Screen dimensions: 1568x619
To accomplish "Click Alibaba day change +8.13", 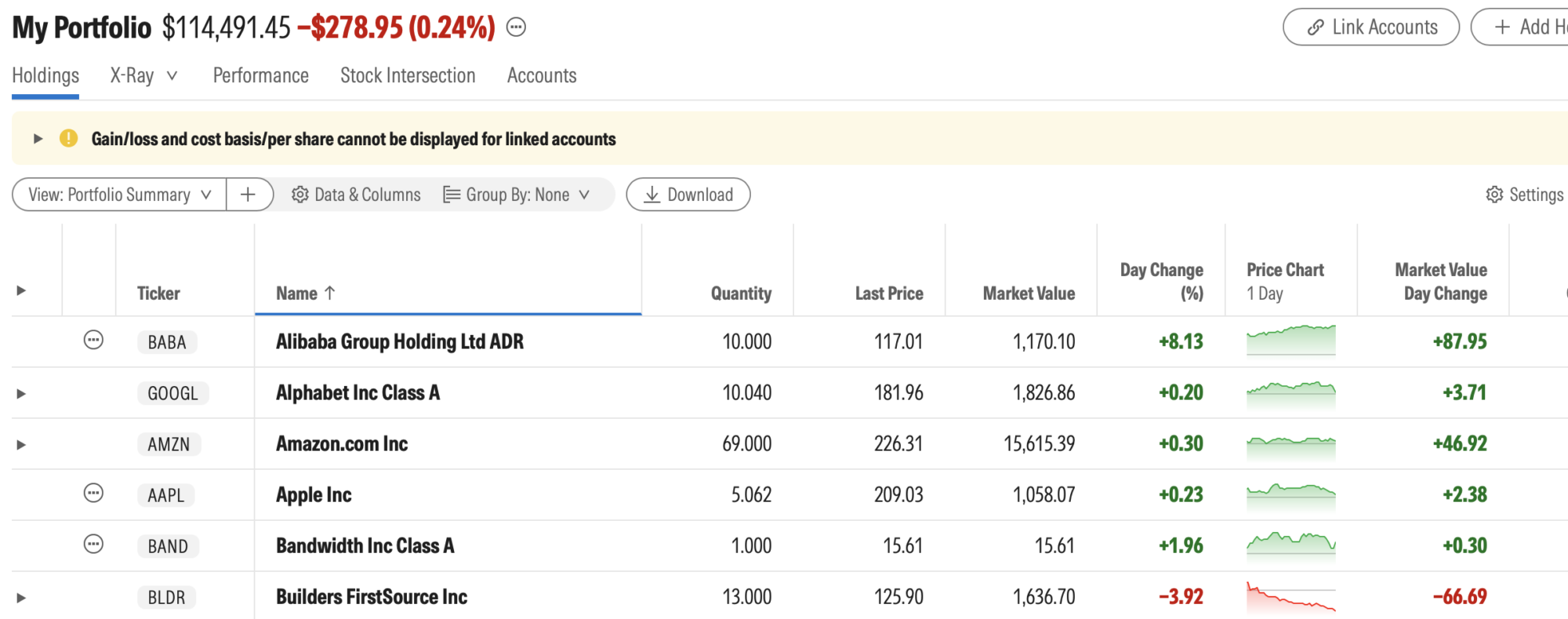I will pyautogui.click(x=1181, y=341).
